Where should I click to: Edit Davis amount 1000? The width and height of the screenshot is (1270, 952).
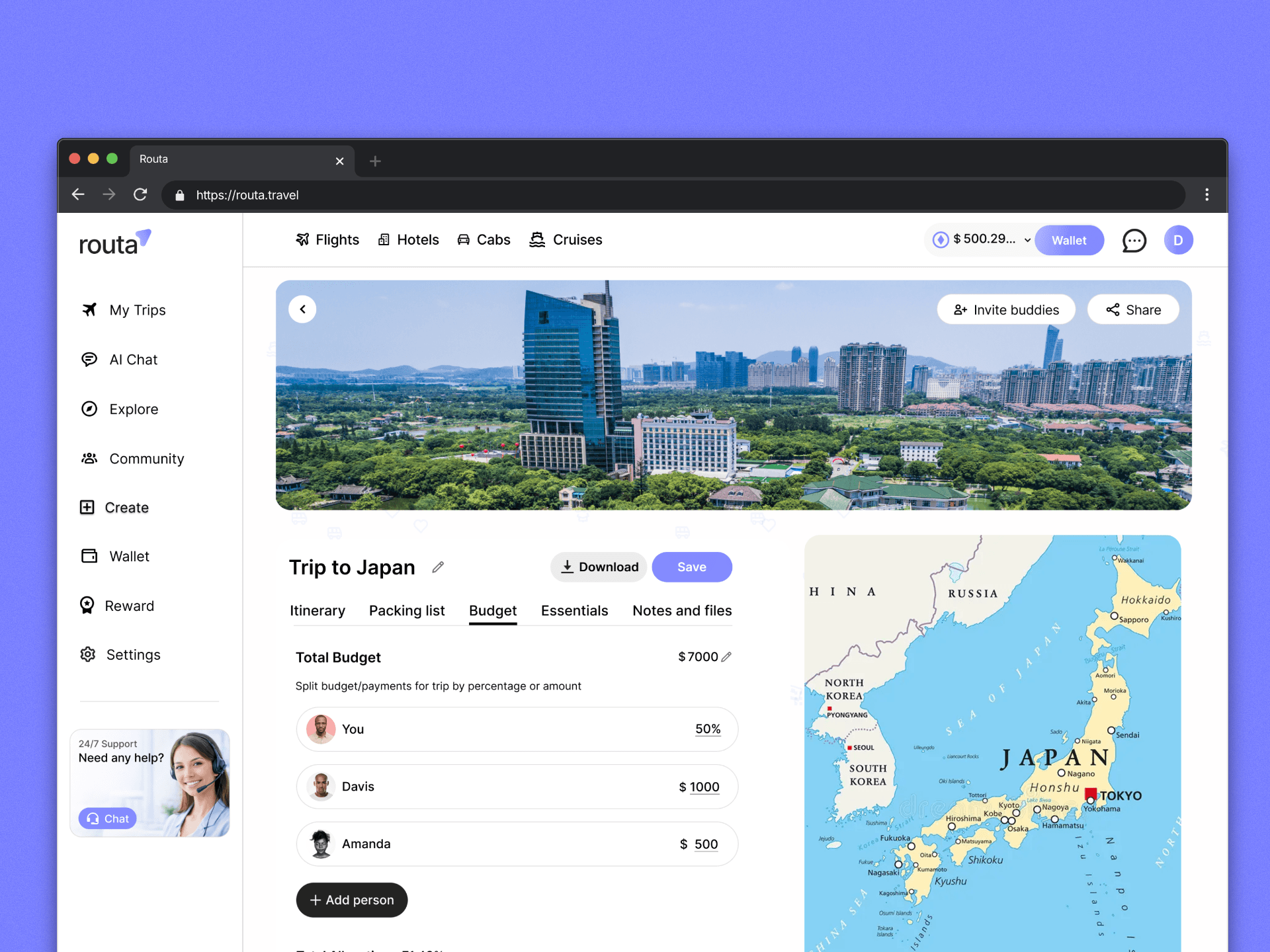pos(704,787)
